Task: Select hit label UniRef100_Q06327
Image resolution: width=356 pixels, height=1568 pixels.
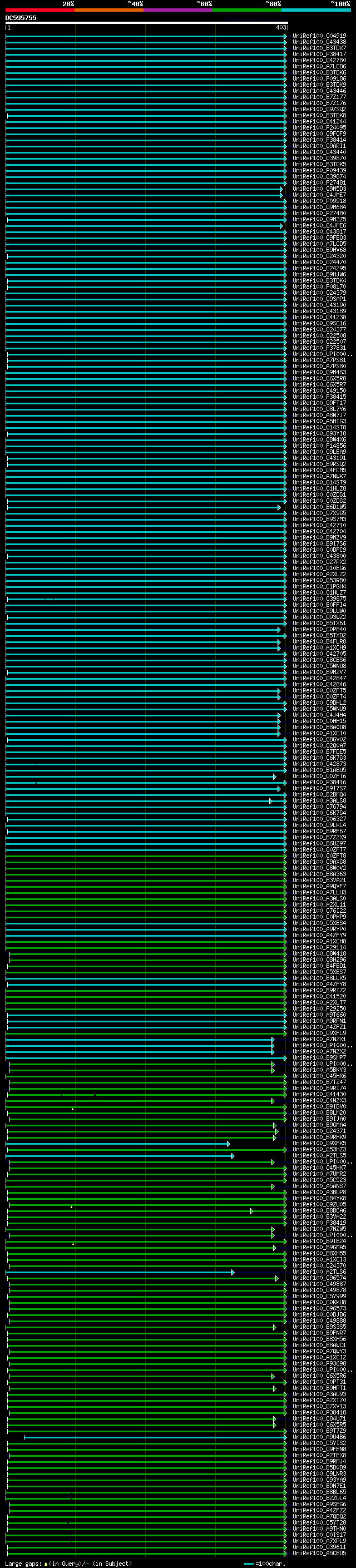Action: [319, 819]
